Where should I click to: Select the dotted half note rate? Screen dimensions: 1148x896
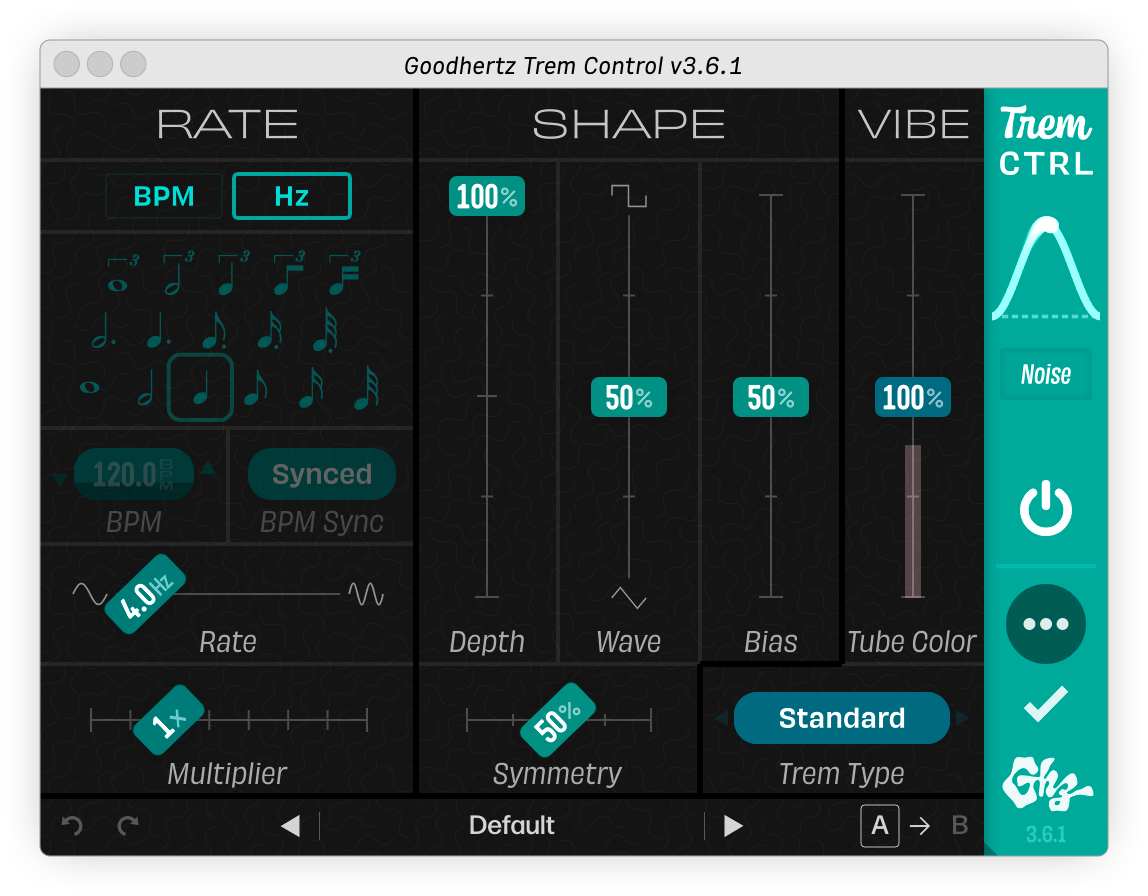[x=102, y=330]
